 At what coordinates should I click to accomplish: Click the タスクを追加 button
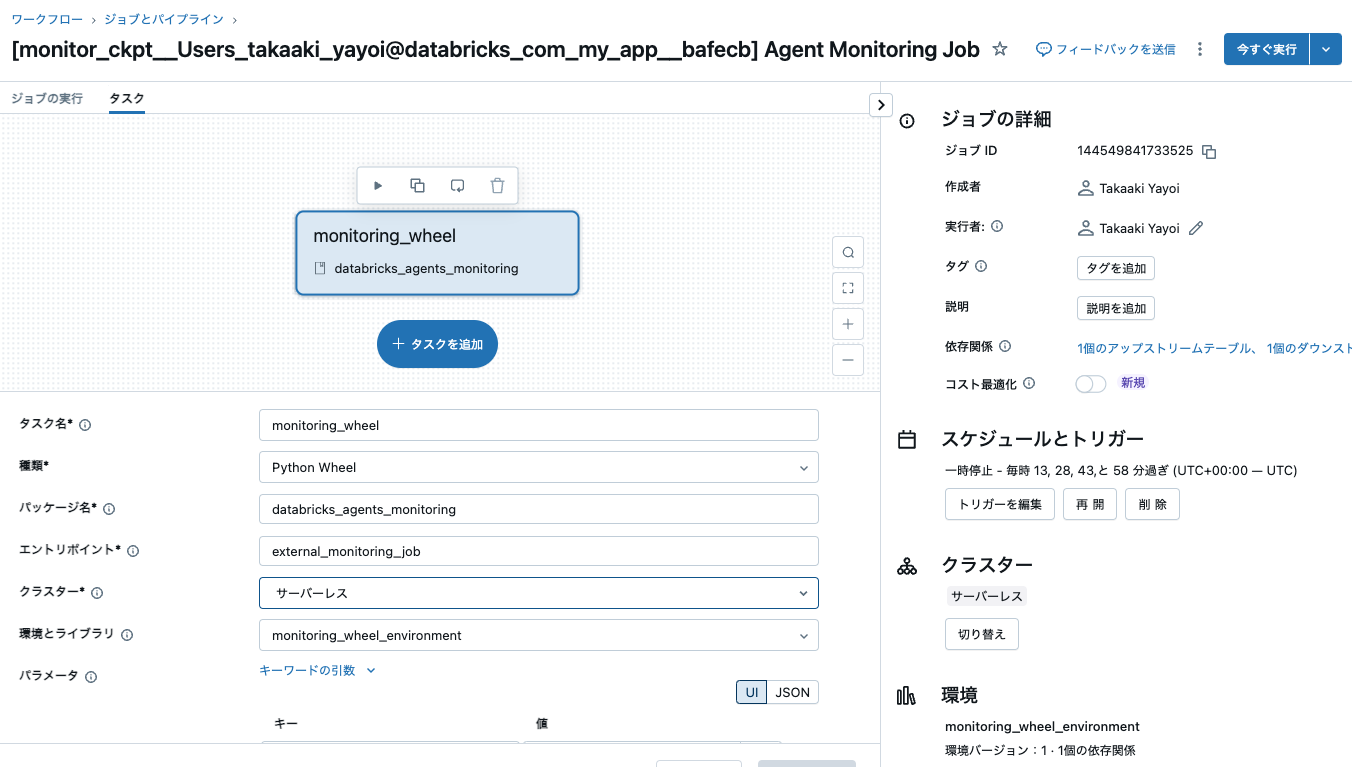(x=437, y=344)
